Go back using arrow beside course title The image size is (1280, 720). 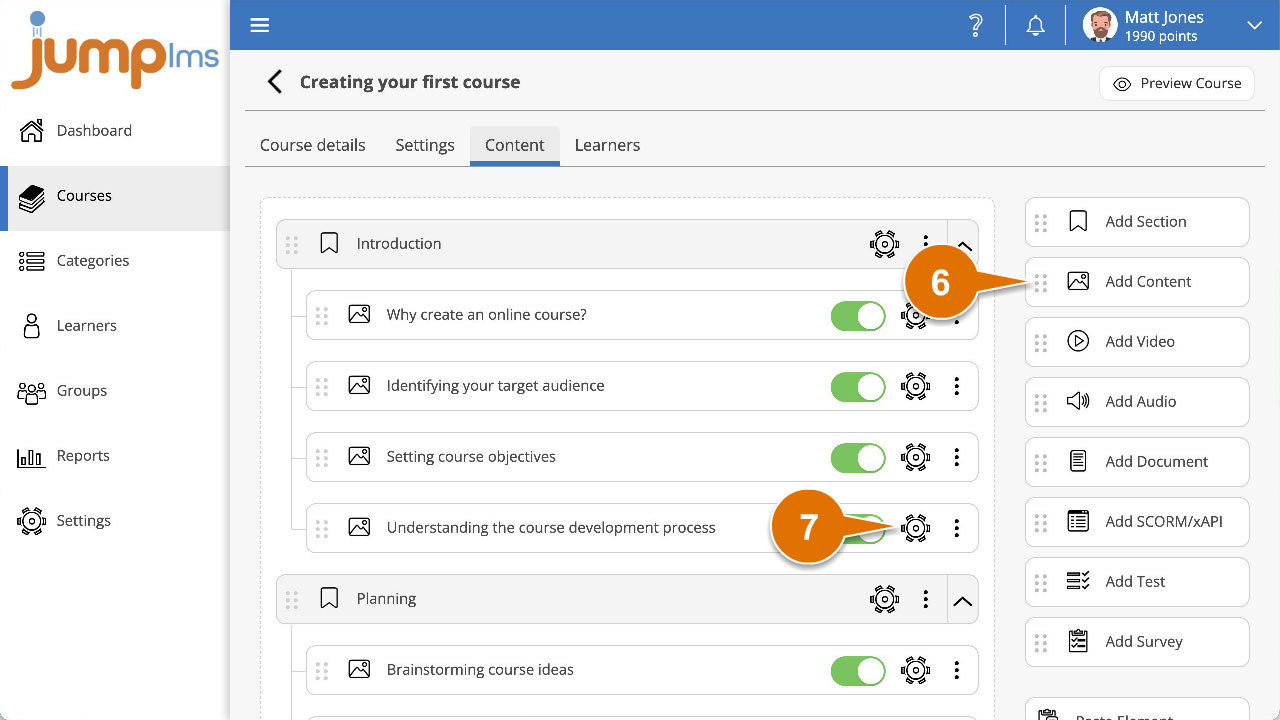click(275, 82)
